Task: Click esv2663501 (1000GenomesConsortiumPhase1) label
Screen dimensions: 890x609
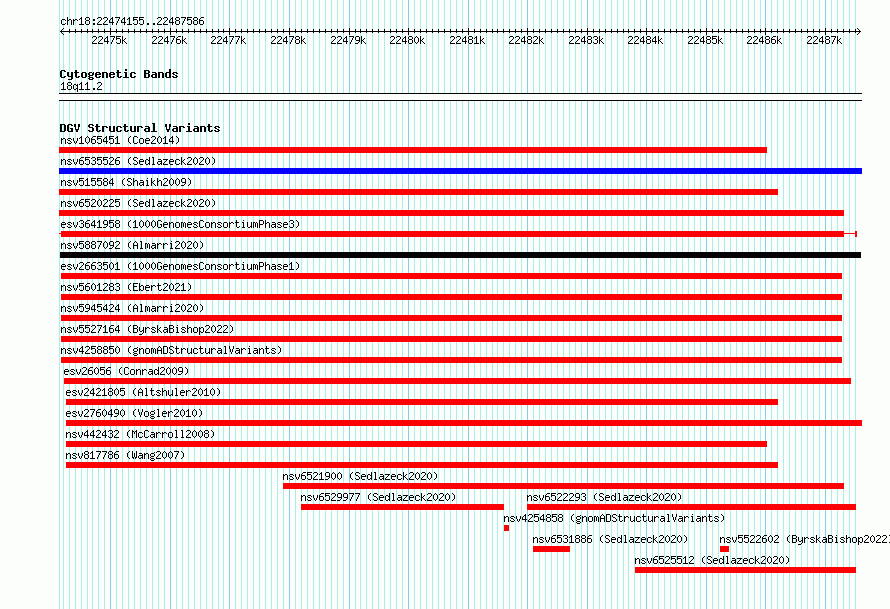Action: (180, 266)
